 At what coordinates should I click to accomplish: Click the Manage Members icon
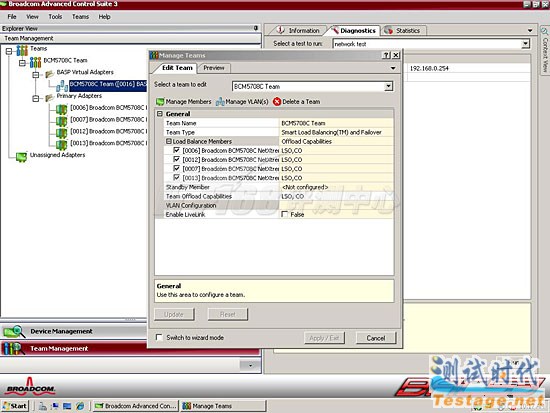(x=160, y=102)
